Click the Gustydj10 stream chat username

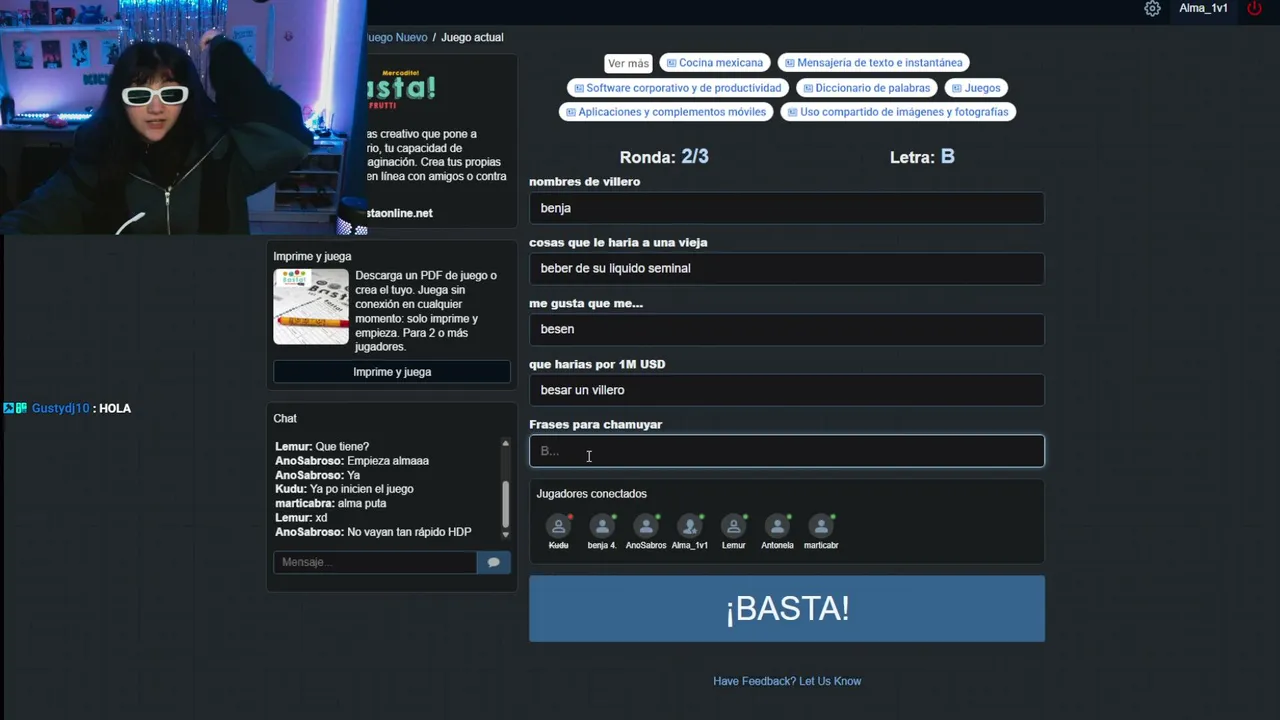tap(61, 408)
